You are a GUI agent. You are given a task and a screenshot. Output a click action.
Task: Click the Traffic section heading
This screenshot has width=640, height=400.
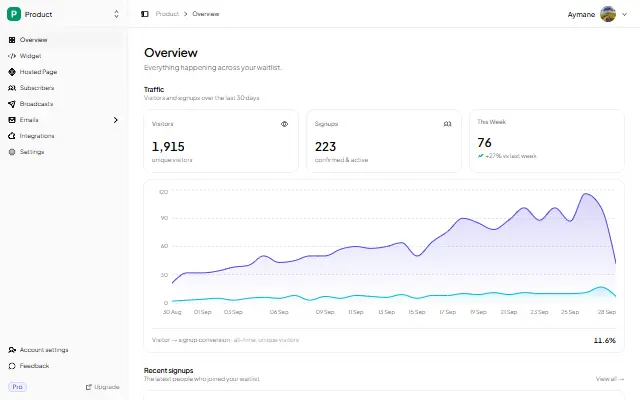[154, 89]
